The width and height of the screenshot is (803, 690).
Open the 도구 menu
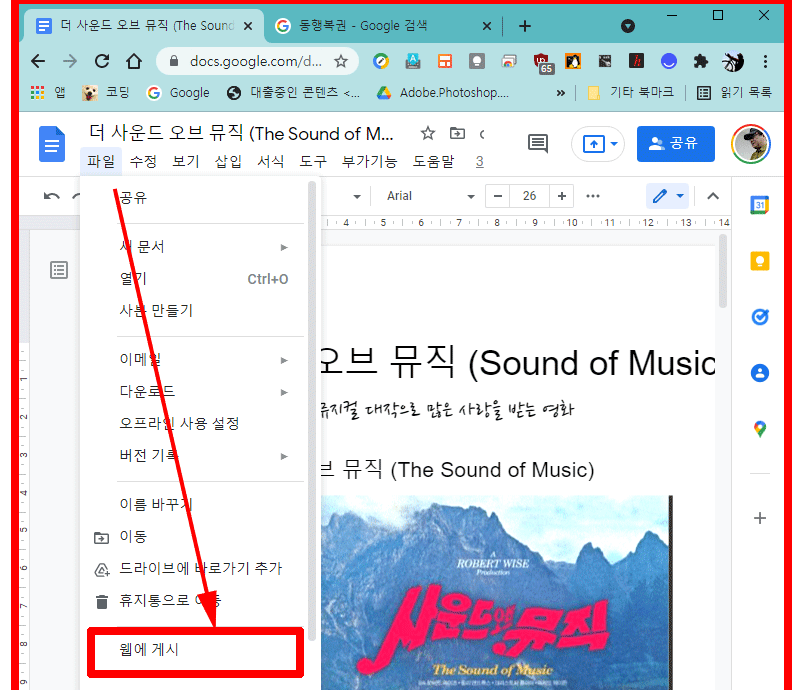pos(313,161)
